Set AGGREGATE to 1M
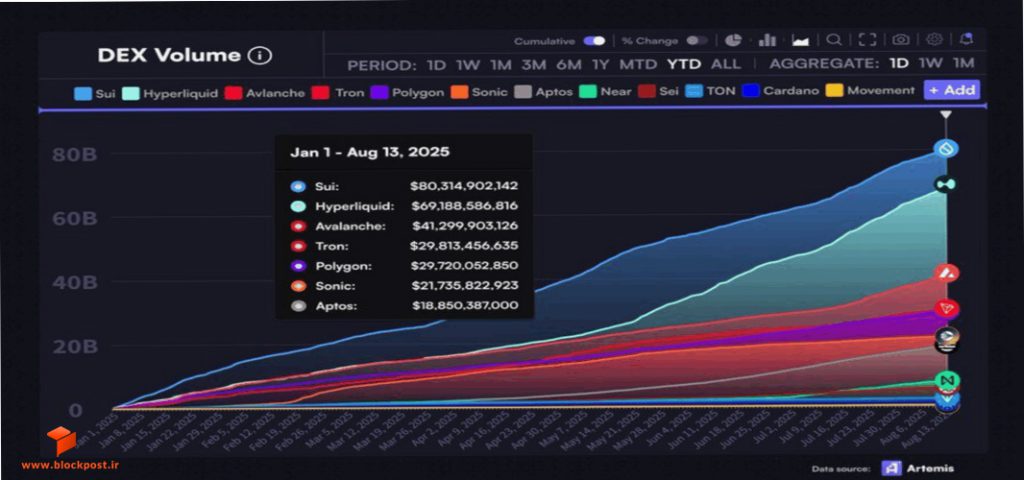The image size is (1024, 480). [x=963, y=63]
